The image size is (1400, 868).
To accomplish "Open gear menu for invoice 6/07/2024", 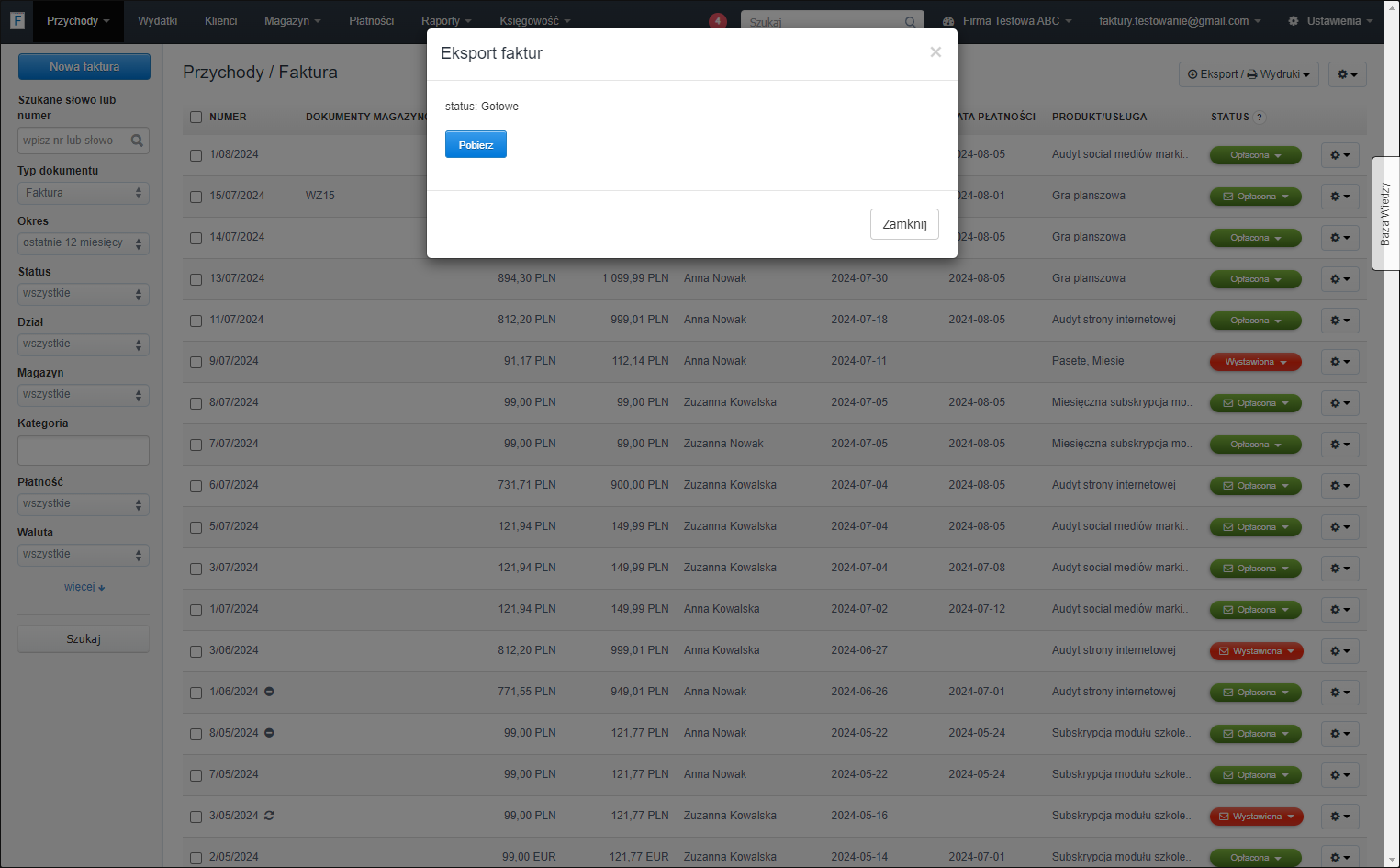I will pyautogui.click(x=1340, y=486).
